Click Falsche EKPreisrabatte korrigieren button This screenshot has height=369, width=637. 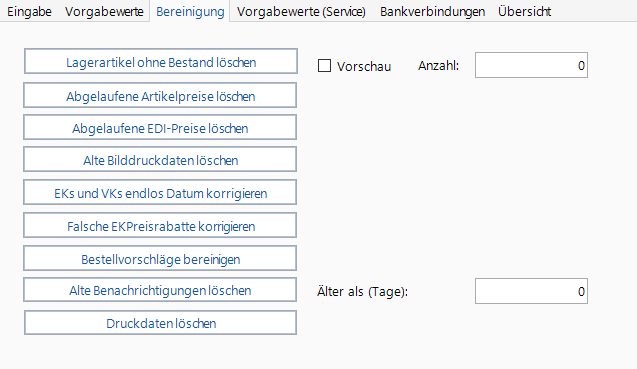click(x=160, y=225)
